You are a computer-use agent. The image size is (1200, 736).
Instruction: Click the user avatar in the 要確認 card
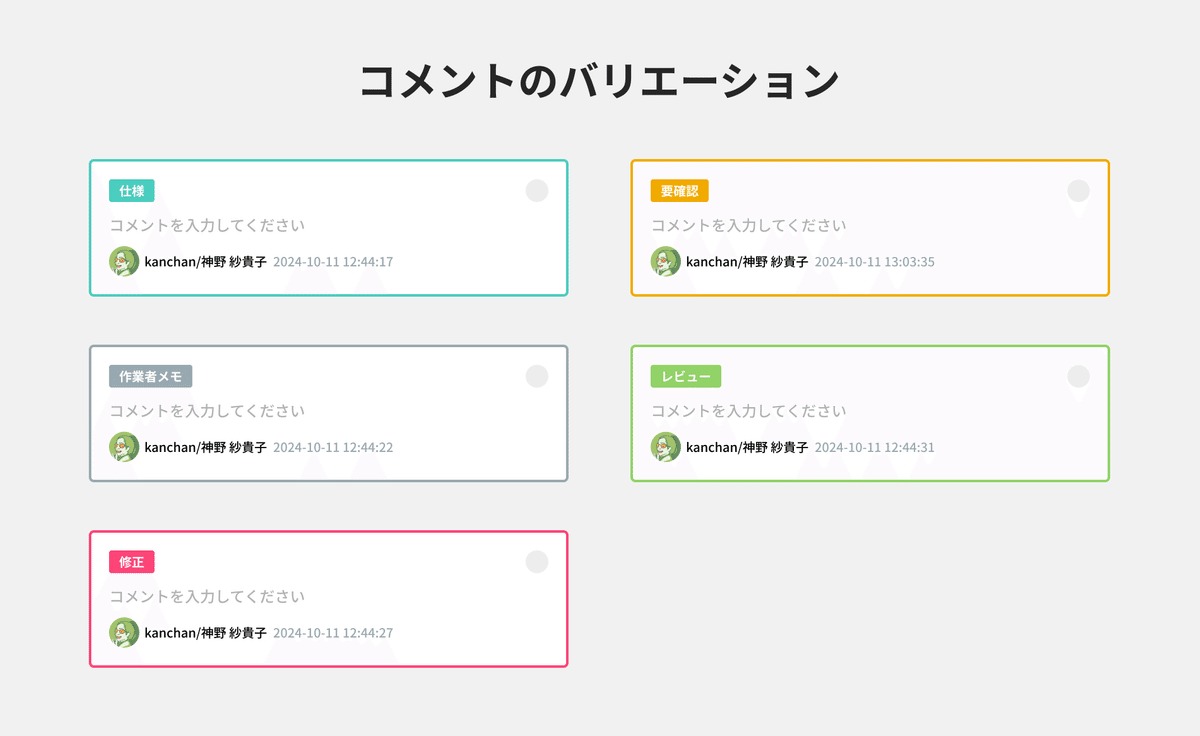[x=665, y=262]
